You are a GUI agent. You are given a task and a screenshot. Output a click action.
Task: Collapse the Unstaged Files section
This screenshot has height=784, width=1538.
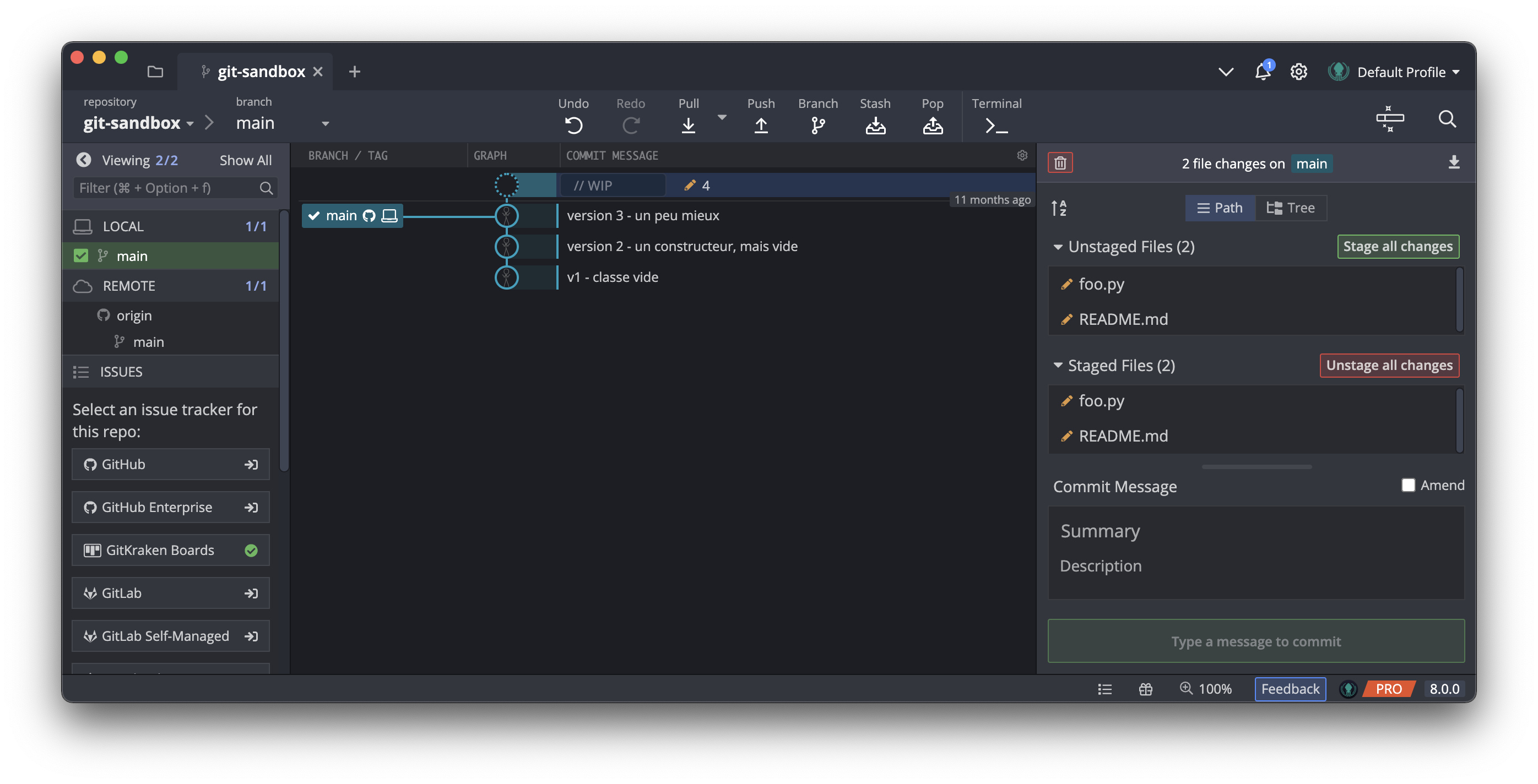click(1058, 247)
